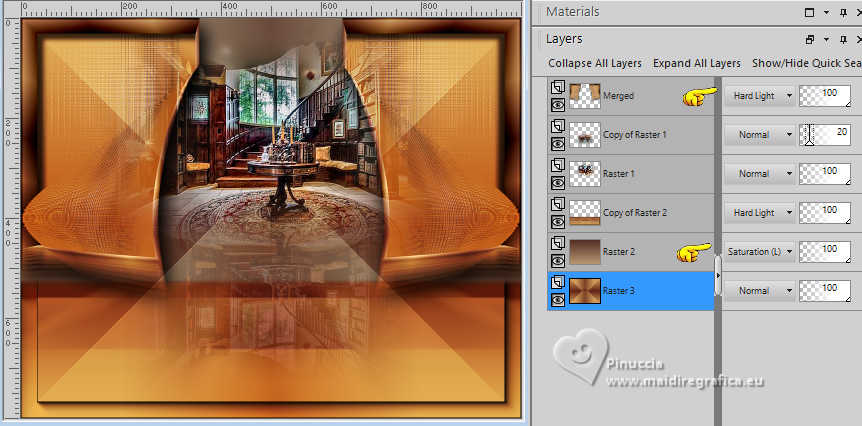Select the layer named Copy of Raster 1

(634, 135)
